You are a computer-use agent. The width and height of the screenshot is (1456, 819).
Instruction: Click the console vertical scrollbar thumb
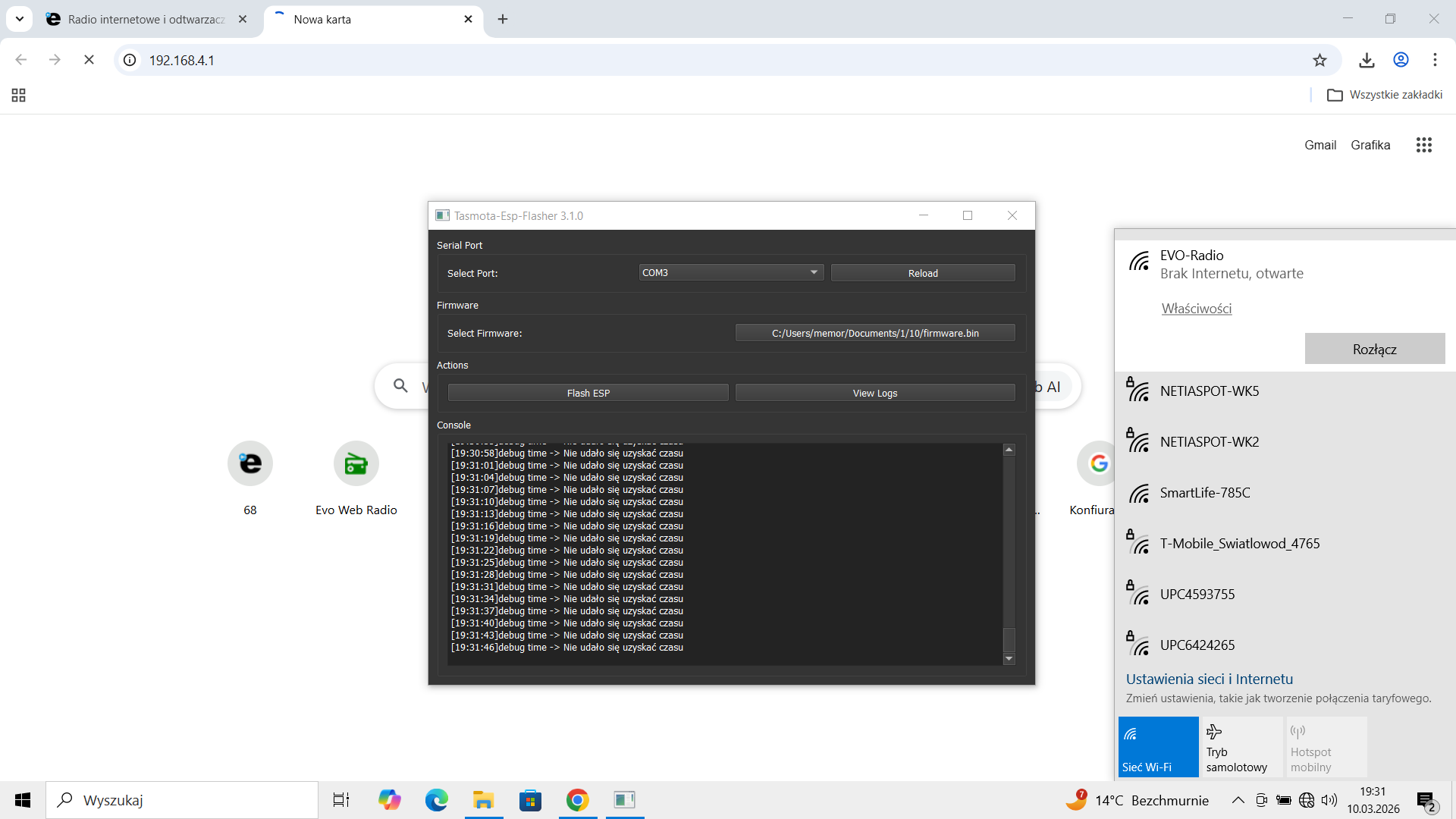tap(1009, 639)
